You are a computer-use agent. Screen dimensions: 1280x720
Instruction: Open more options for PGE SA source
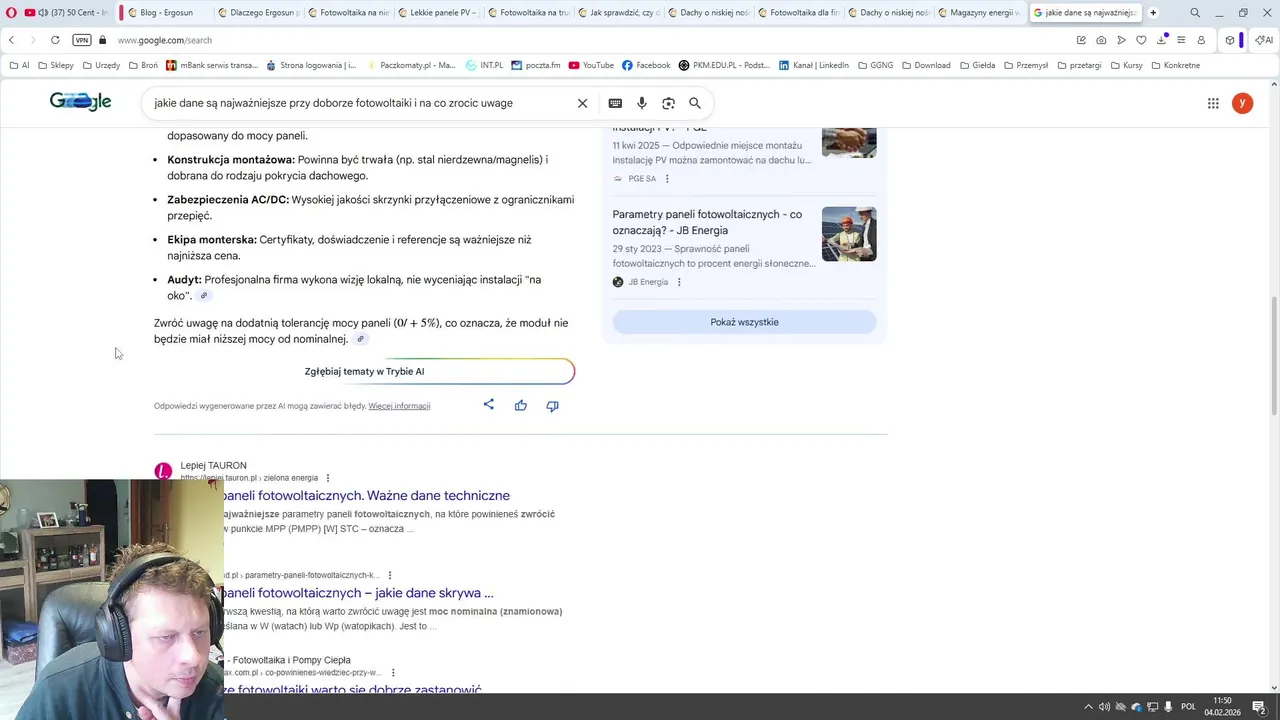click(x=667, y=179)
